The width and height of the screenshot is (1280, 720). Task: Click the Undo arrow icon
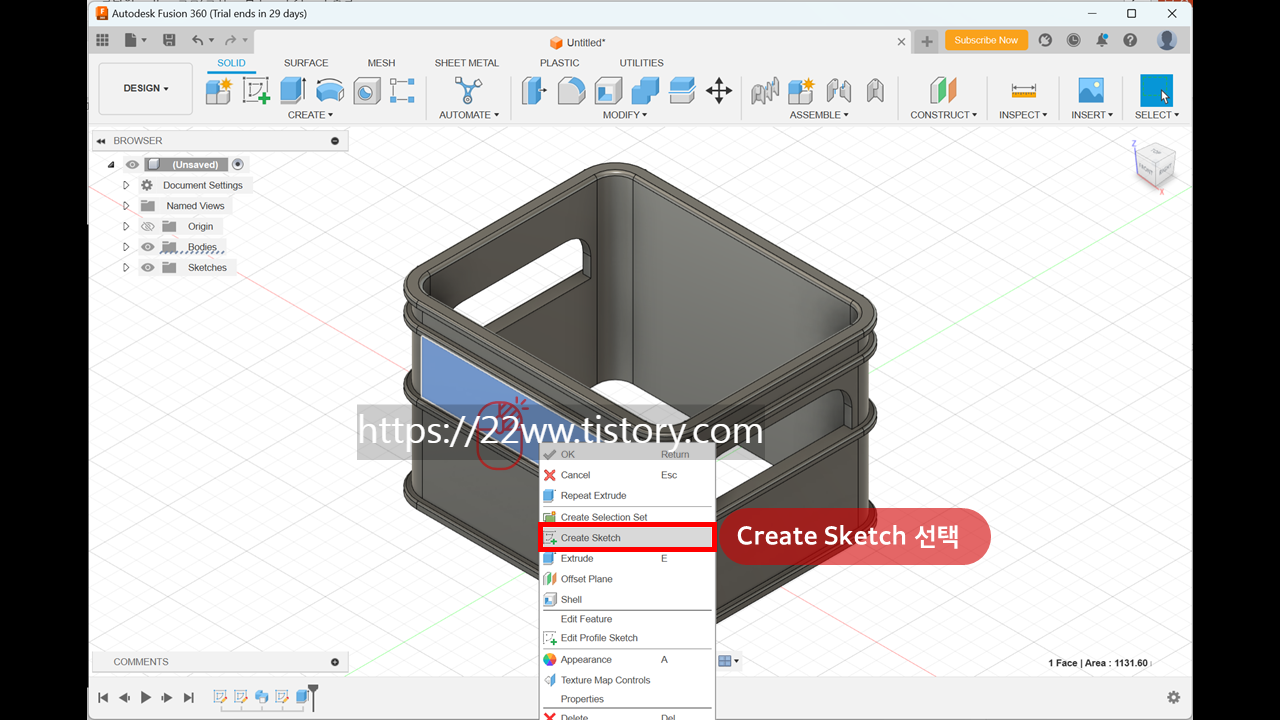(x=197, y=40)
